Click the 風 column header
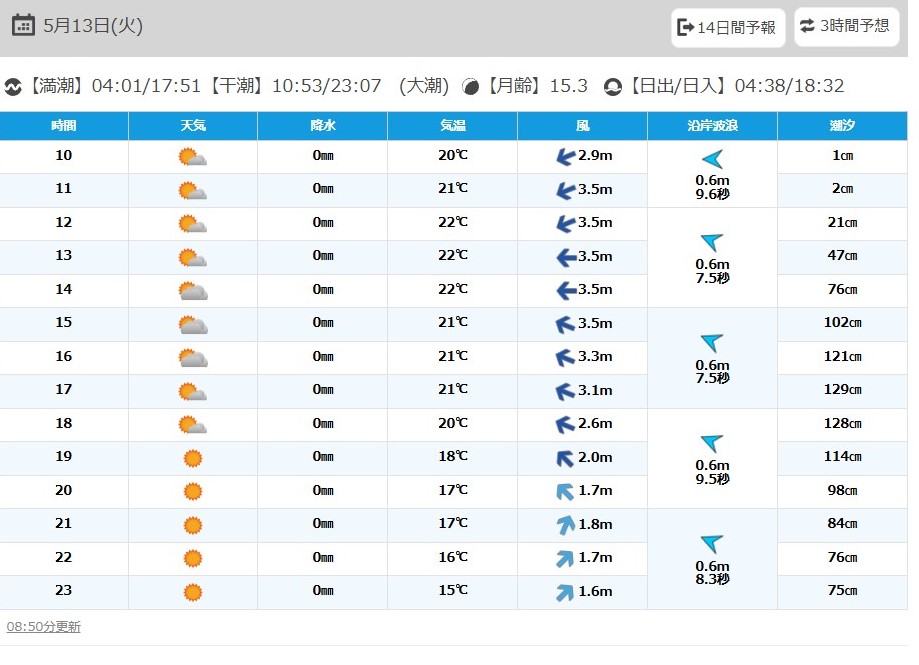Viewport: 919px width, 665px height. 583,125
